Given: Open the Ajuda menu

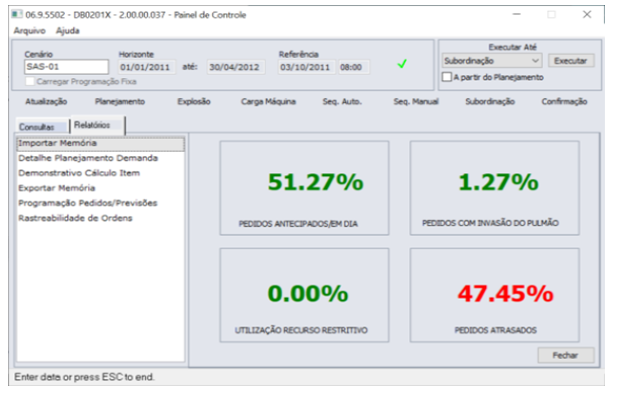Looking at the screenshot, I should pos(68,31).
